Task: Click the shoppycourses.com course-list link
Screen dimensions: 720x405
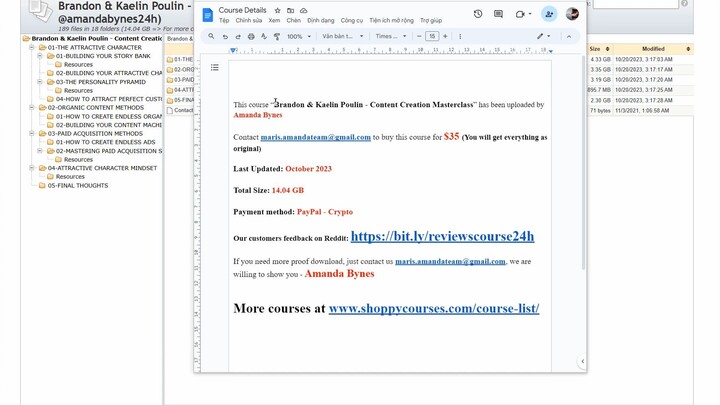Action: click(x=433, y=308)
